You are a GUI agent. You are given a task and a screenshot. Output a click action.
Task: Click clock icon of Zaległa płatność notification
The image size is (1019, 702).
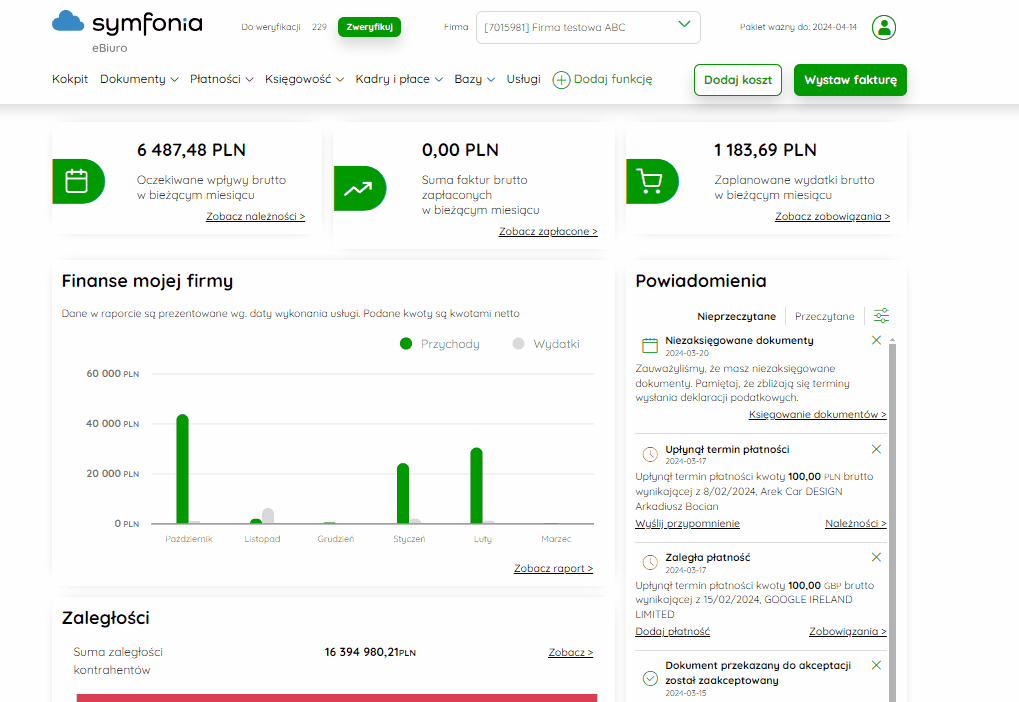[x=650, y=562]
